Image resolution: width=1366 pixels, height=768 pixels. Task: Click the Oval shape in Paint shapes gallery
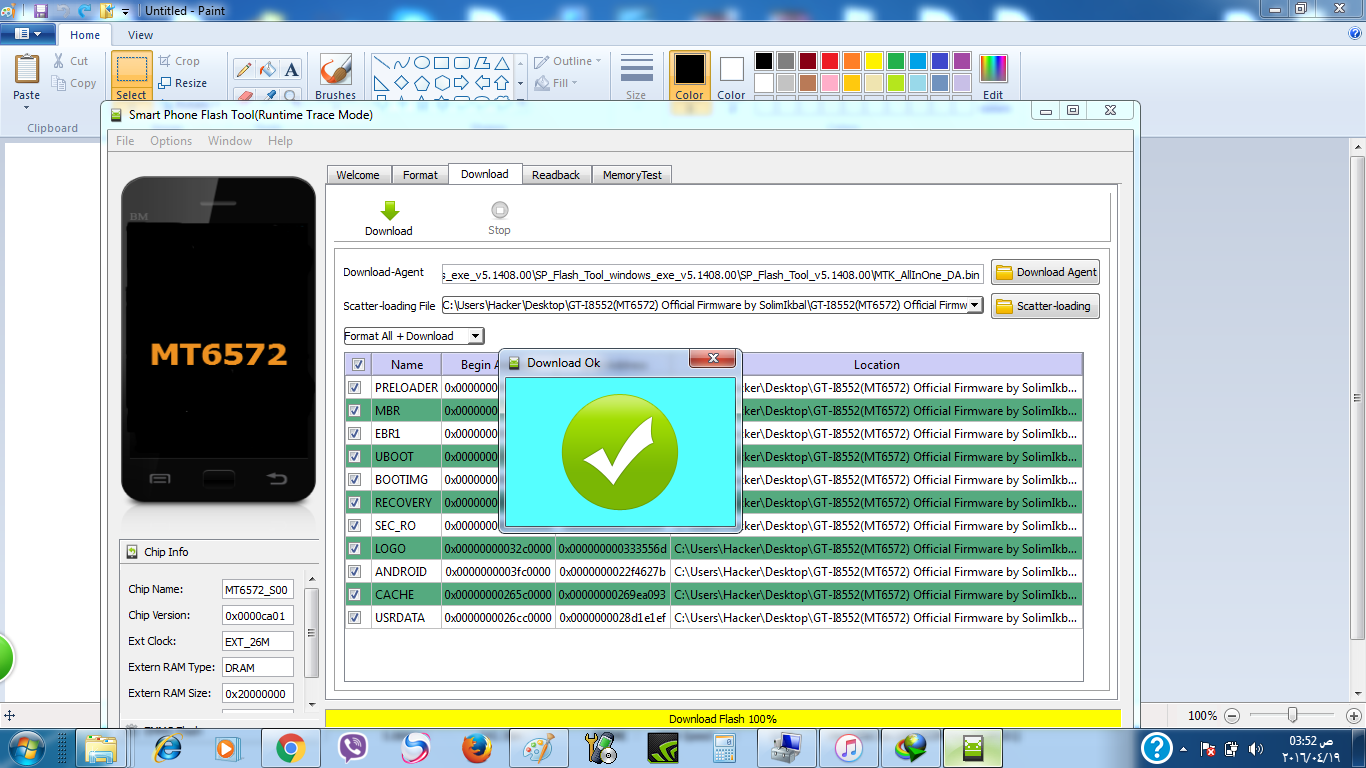(x=422, y=62)
